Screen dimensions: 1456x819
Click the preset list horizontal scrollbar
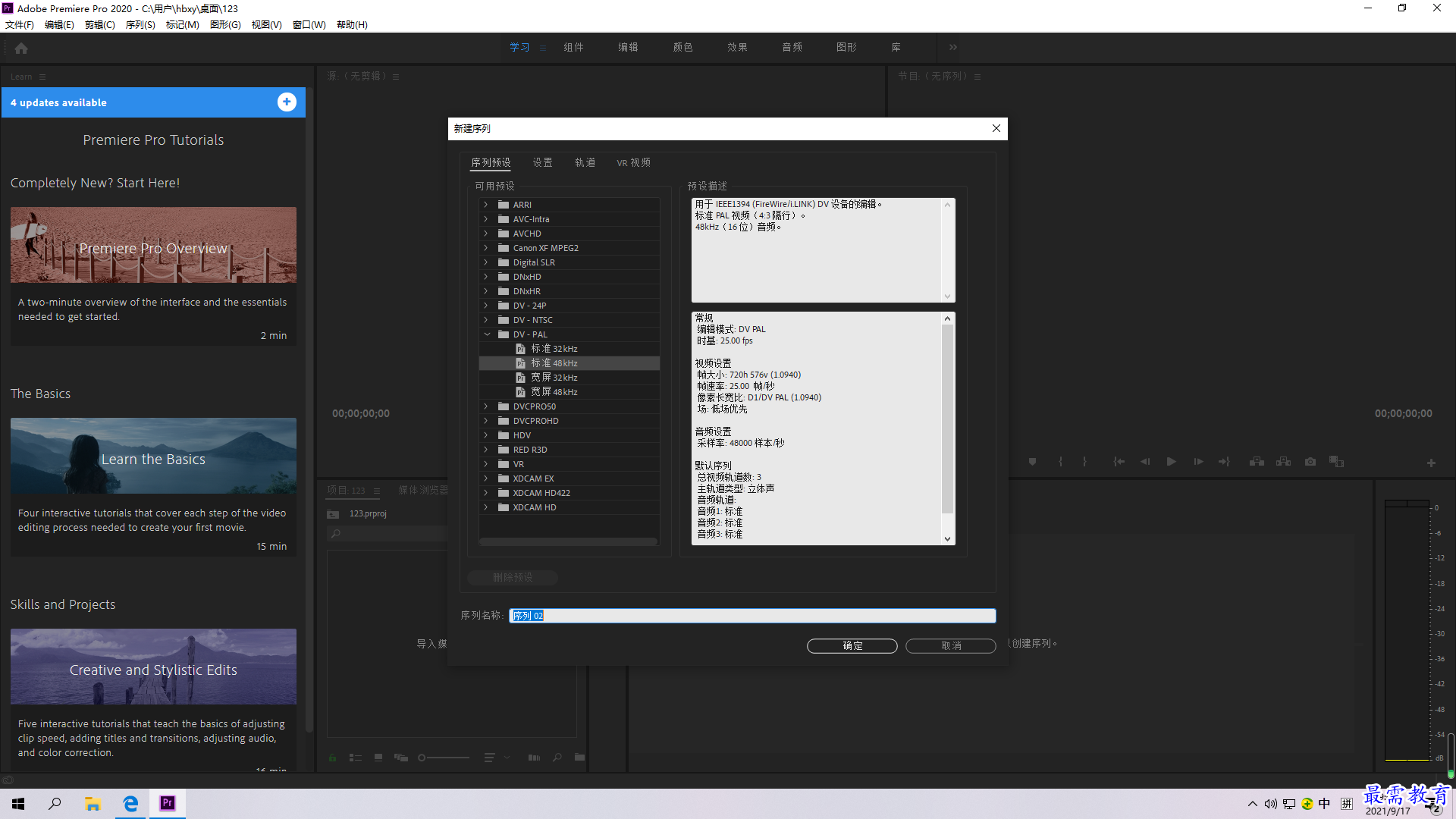tap(569, 541)
